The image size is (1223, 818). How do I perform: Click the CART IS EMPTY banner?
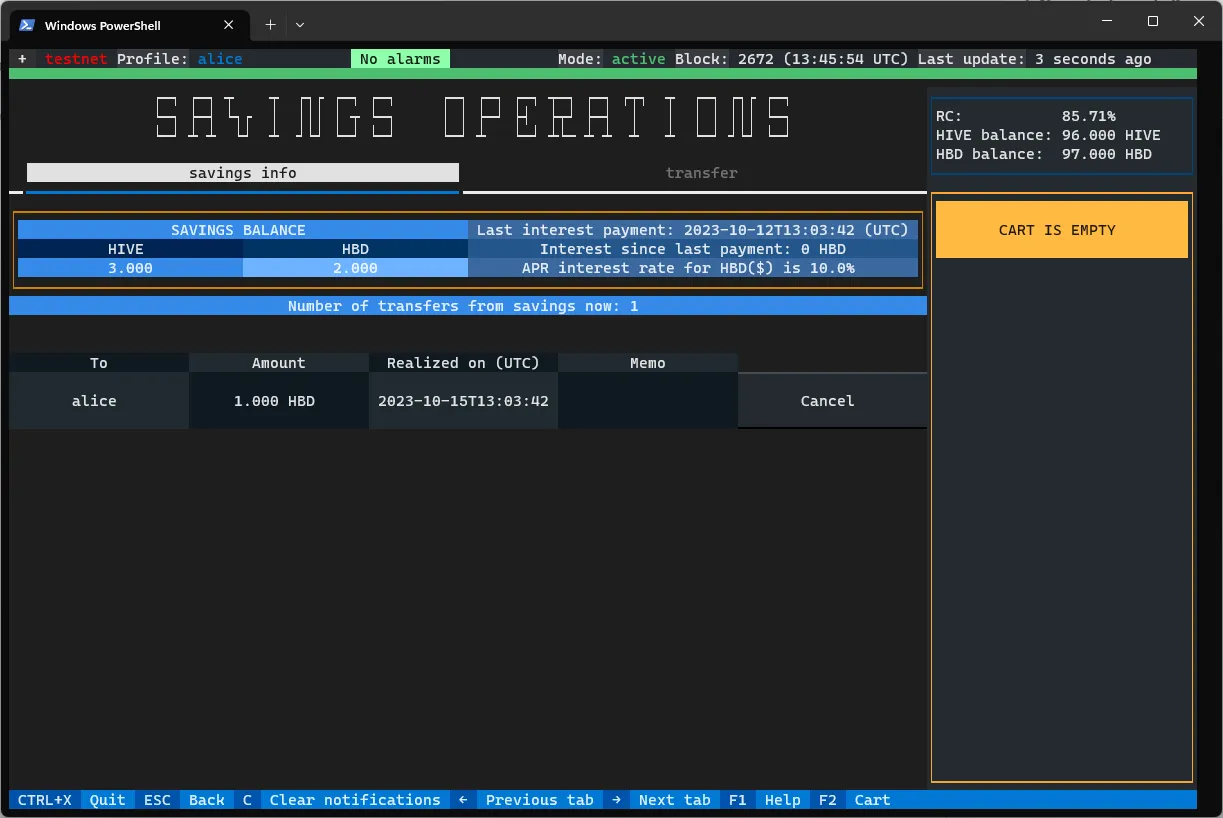point(1062,230)
